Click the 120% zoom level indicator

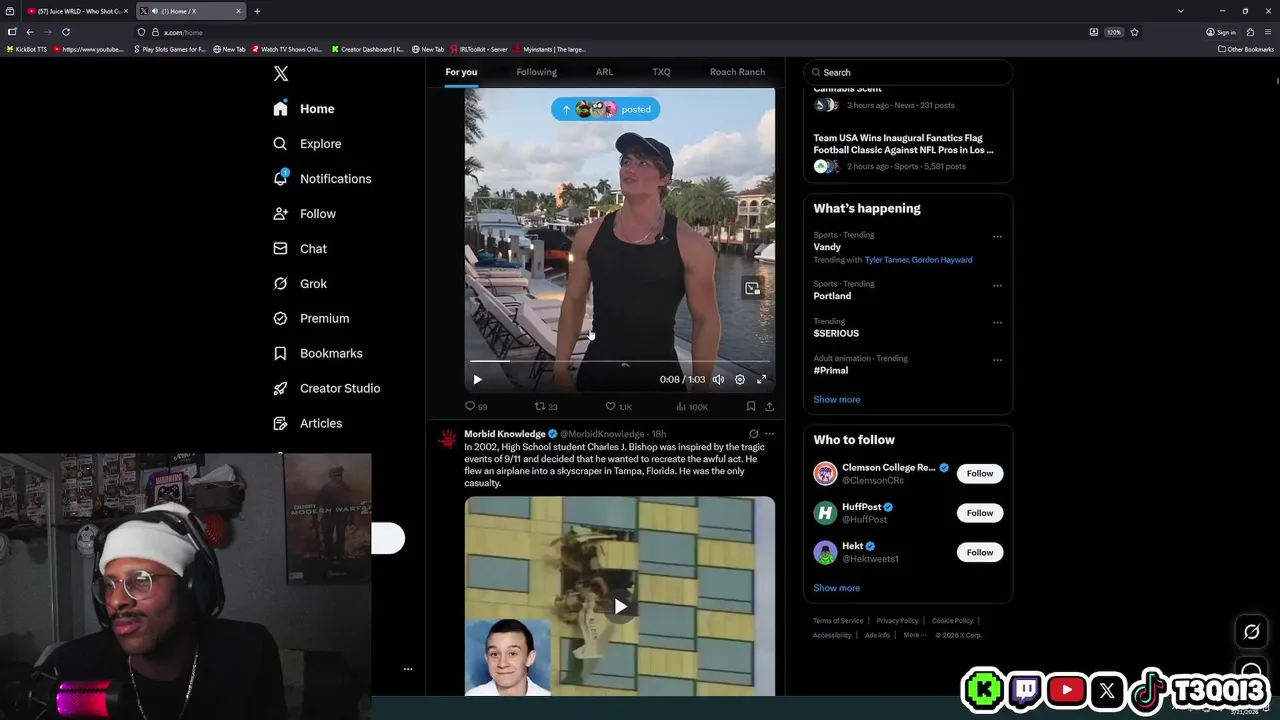1114,32
